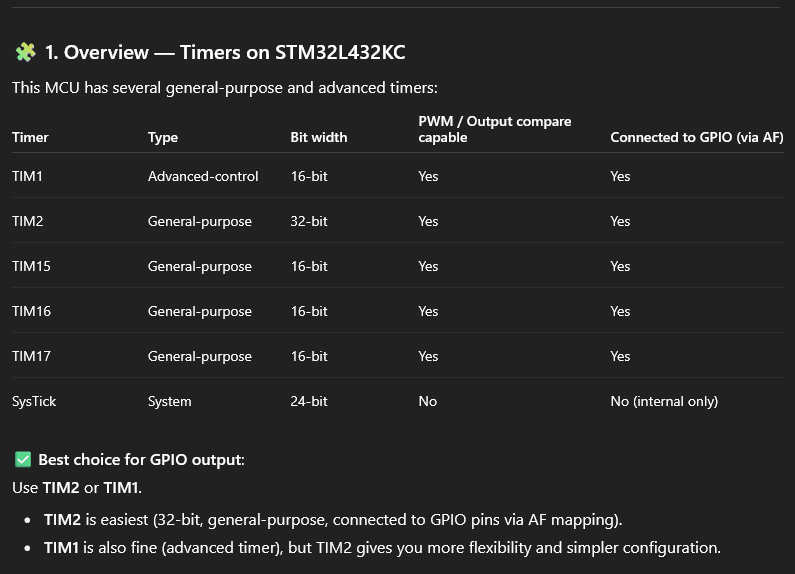795x574 pixels.
Task: Click the "Best choice for GPIO output" text
Action: [141, 460]
